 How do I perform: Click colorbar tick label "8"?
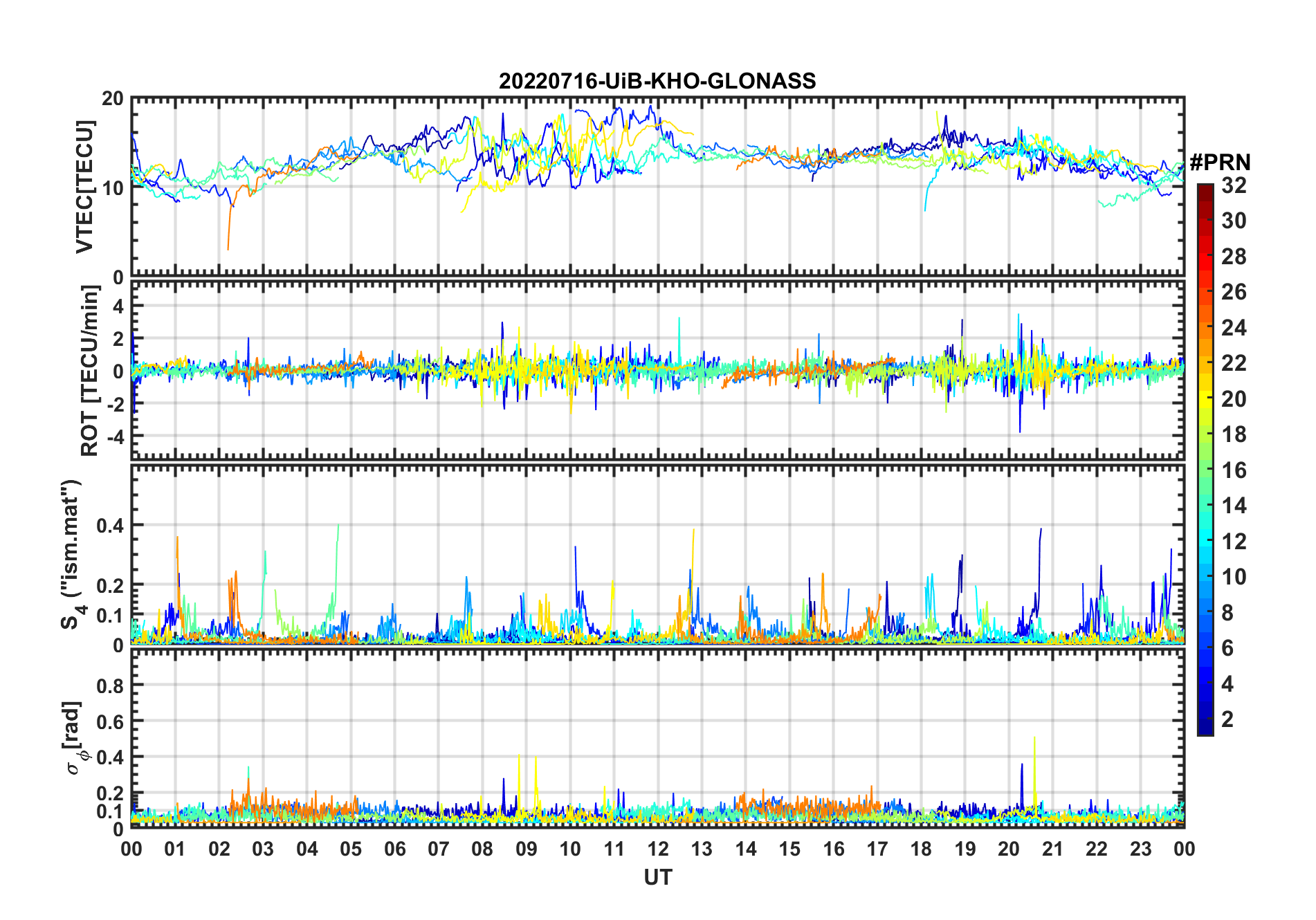[1227, 613]
